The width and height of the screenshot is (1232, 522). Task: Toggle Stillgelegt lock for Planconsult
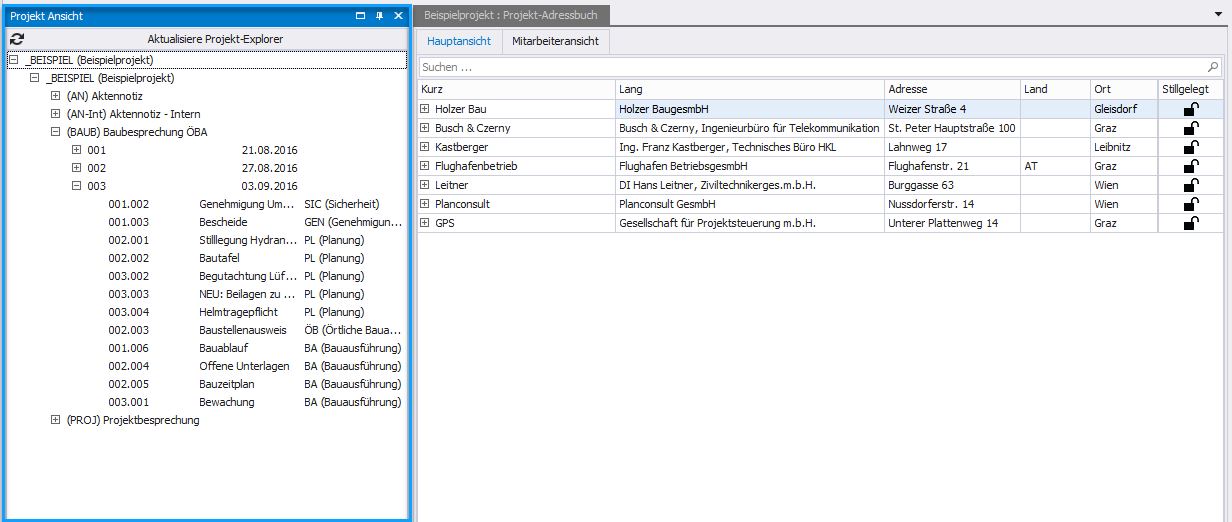[x=1191, y=204]
